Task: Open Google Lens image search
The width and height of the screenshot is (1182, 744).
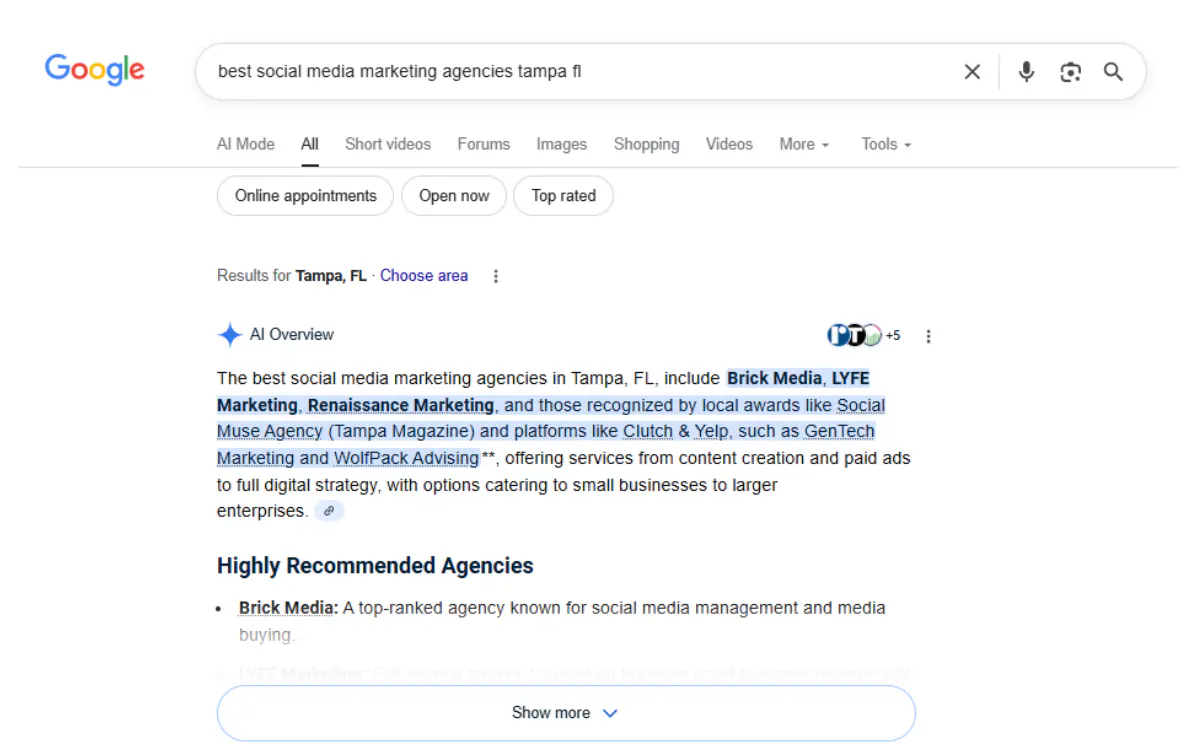Action: click(x=1070, y=71)
